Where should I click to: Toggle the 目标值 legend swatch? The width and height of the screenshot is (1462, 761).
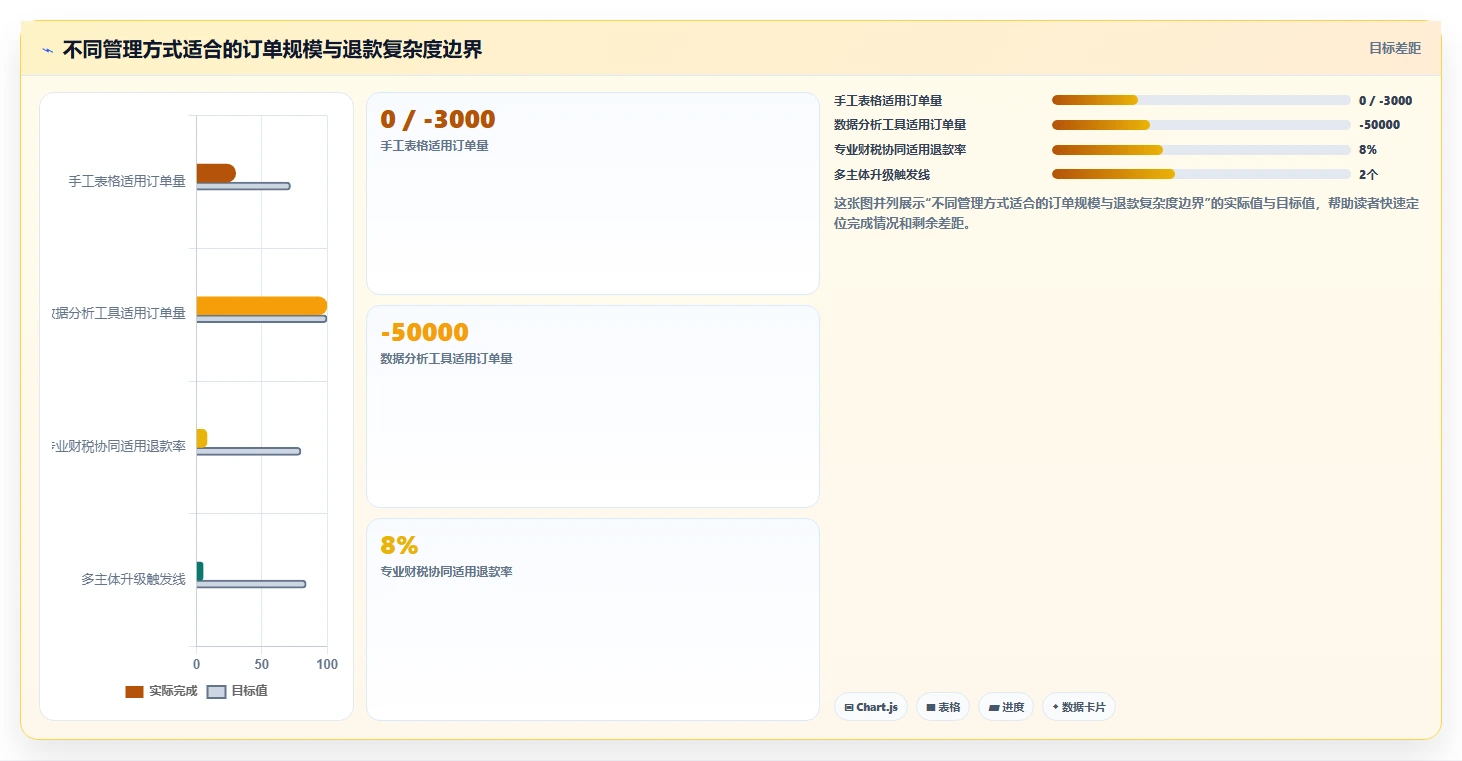click(217, 692)
